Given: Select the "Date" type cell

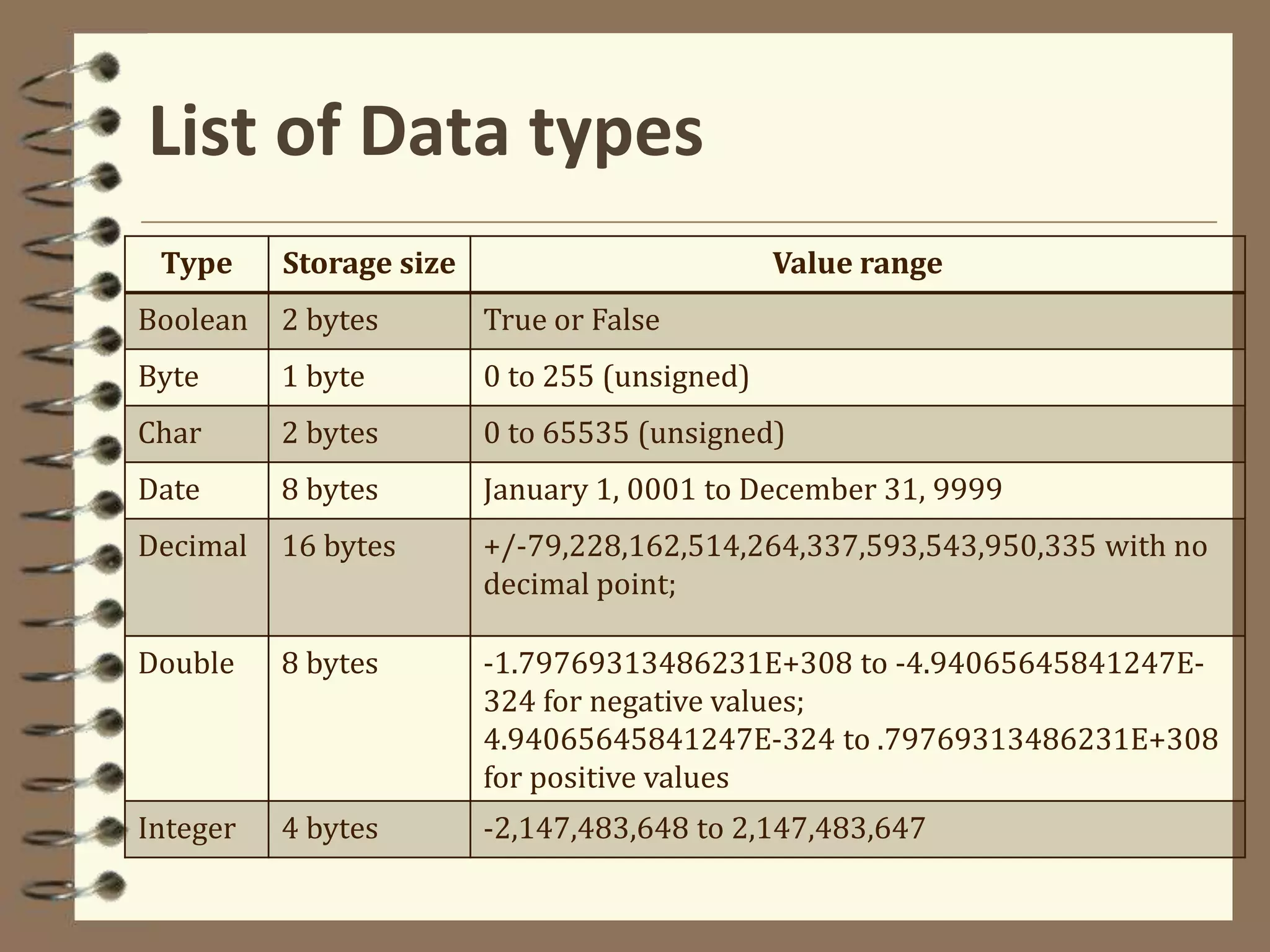Looking at the screenshot, I should [169, 490].
